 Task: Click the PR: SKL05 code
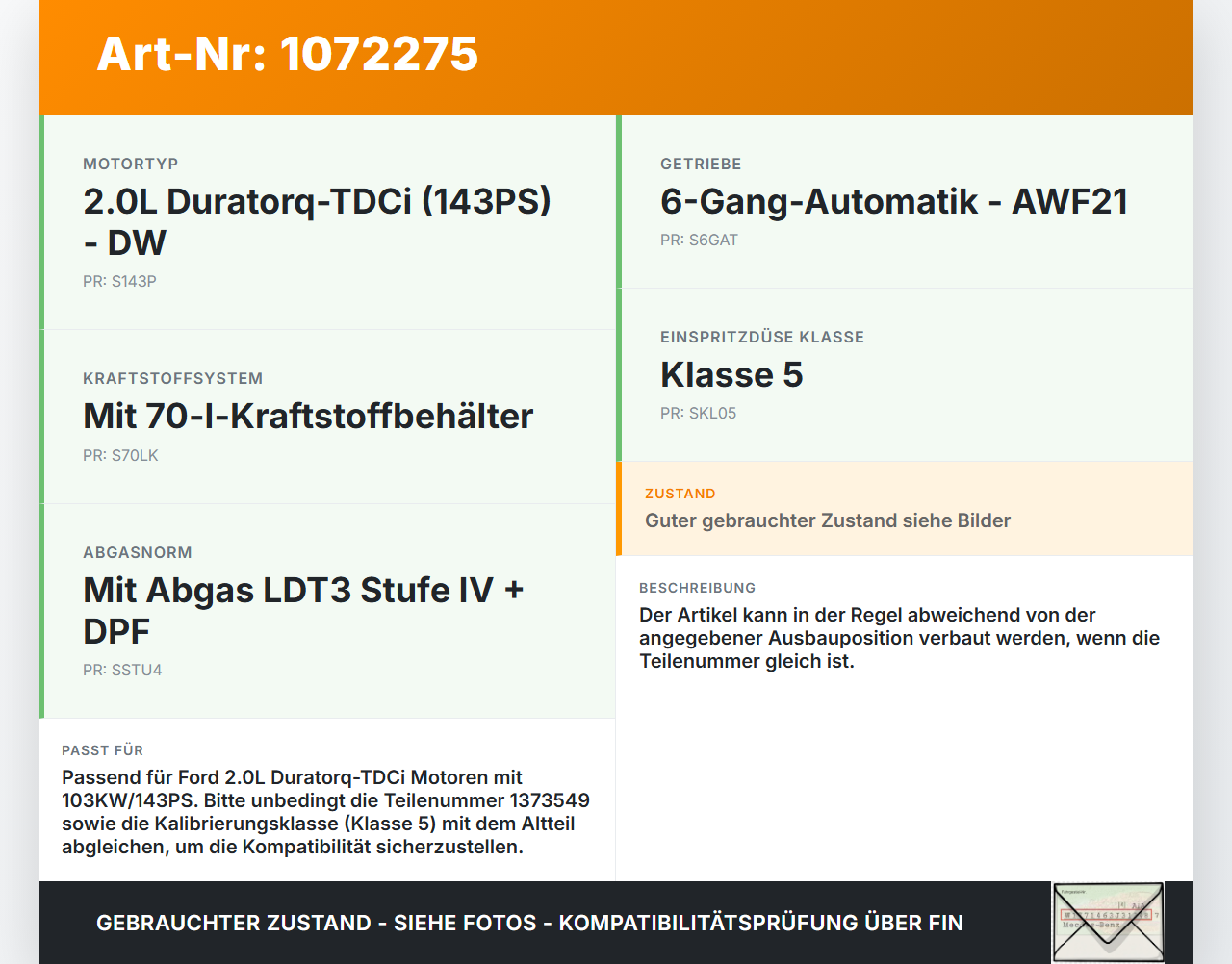coord(698,414)
